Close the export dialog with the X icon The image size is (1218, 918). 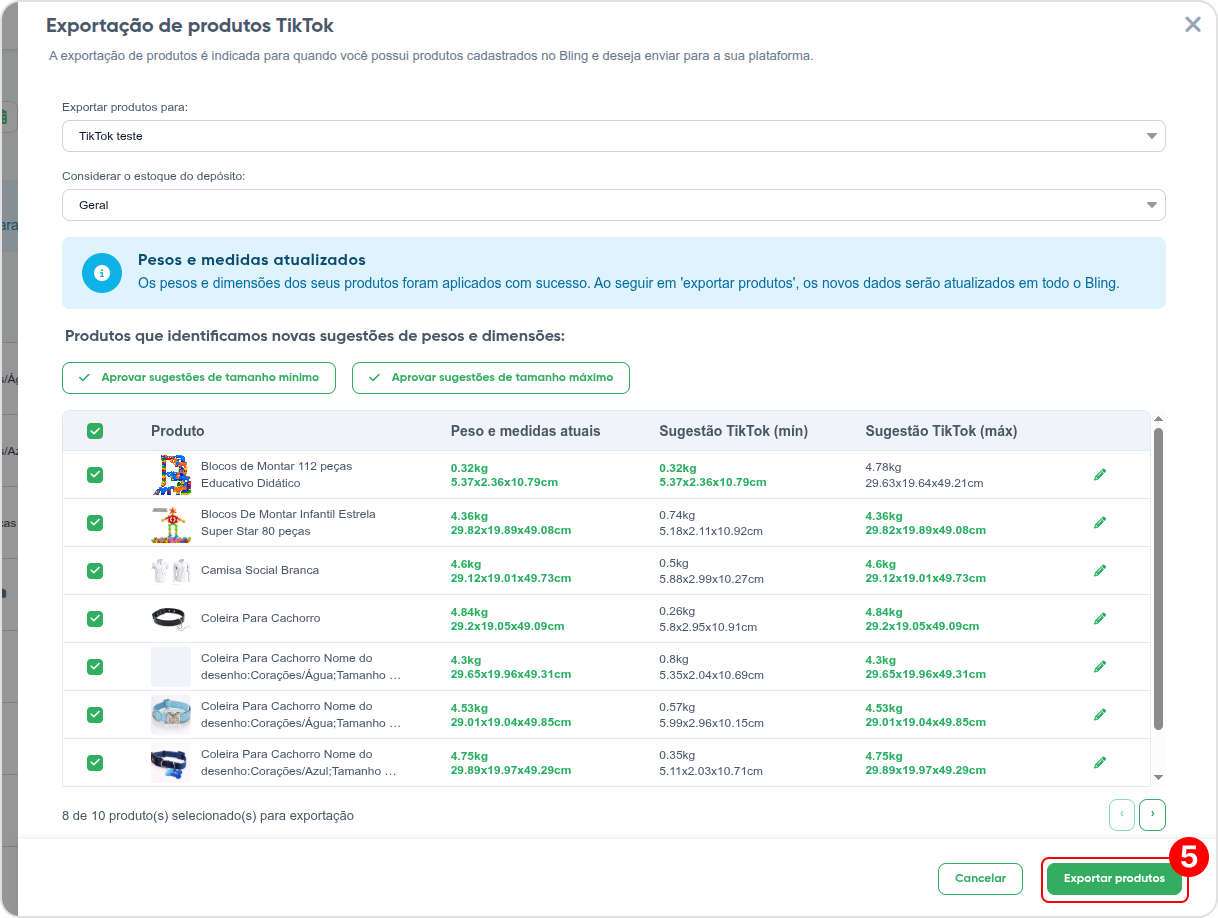coord(1192,25)
